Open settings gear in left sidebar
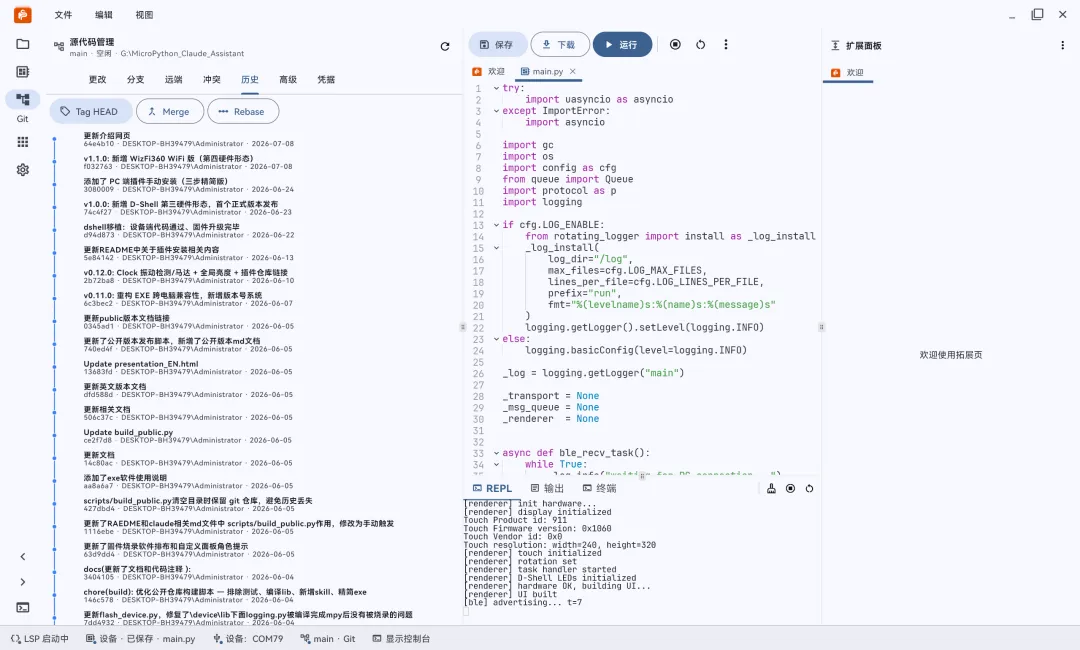This screenshot has height=650, width=1080. point(23,169)
